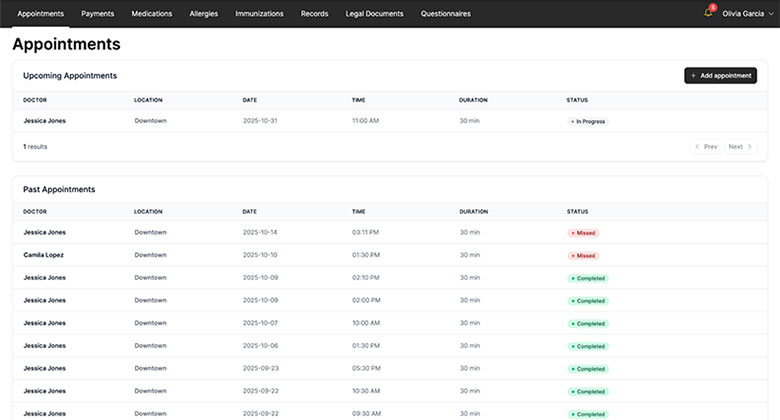
Task: Click the Add appointment button
Action: click(x=720, y=75)
